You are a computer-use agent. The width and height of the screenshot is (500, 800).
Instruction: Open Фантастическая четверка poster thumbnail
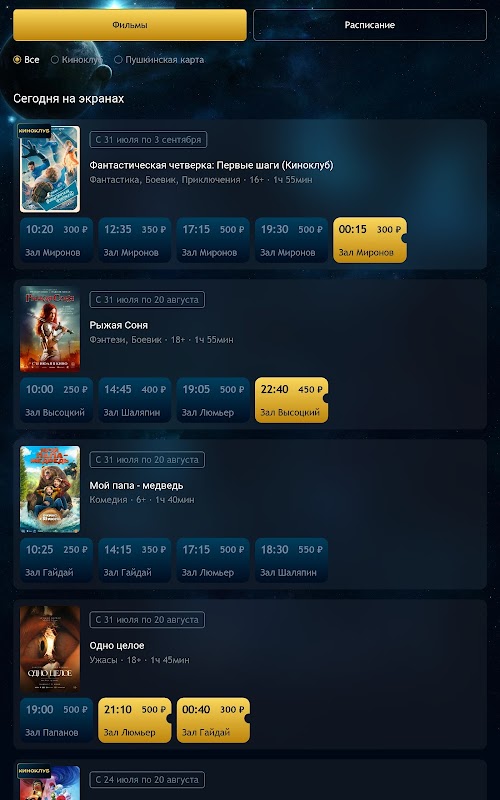(50, 169)
